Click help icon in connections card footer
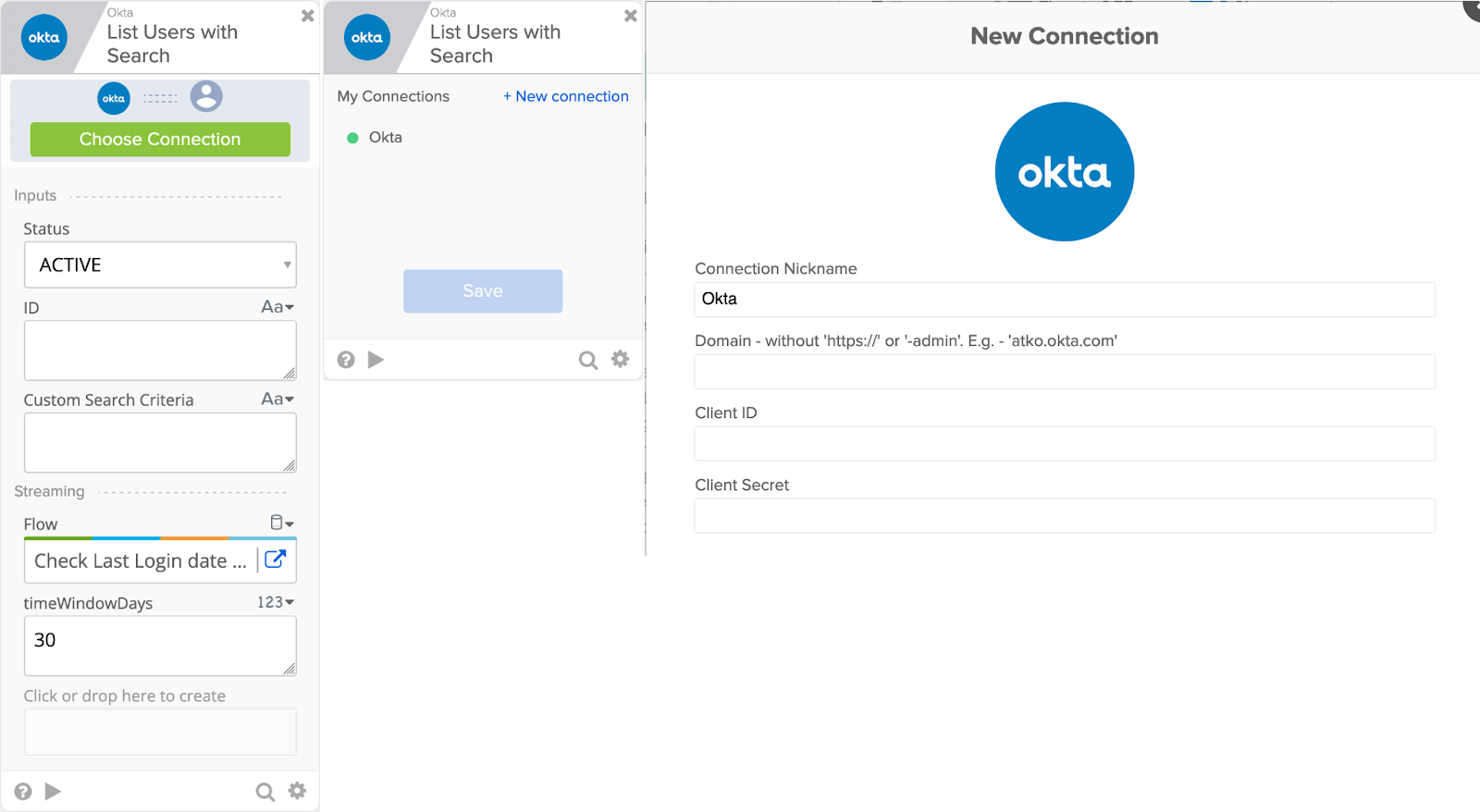Screen dimensions: 1480x812 346,360
